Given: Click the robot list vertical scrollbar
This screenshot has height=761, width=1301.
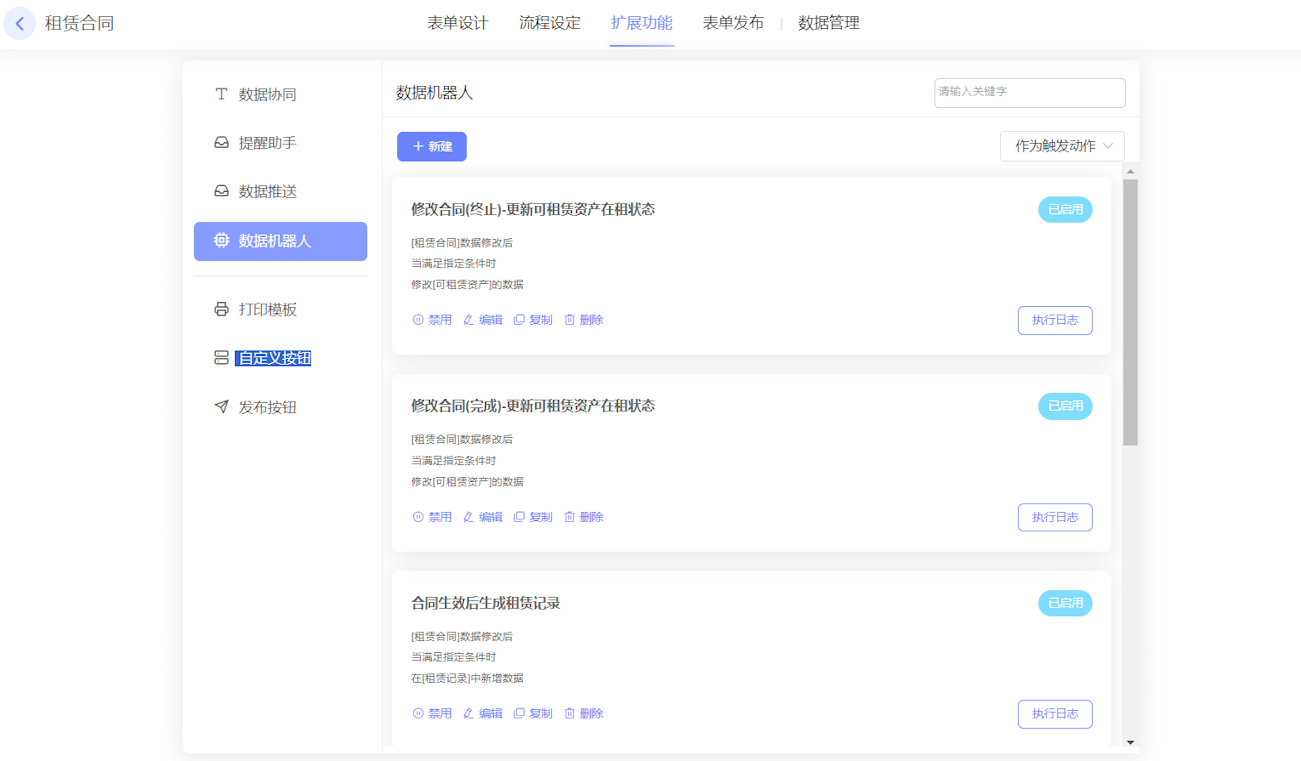Looking at the screenshot, I should tap(1130, 312).
